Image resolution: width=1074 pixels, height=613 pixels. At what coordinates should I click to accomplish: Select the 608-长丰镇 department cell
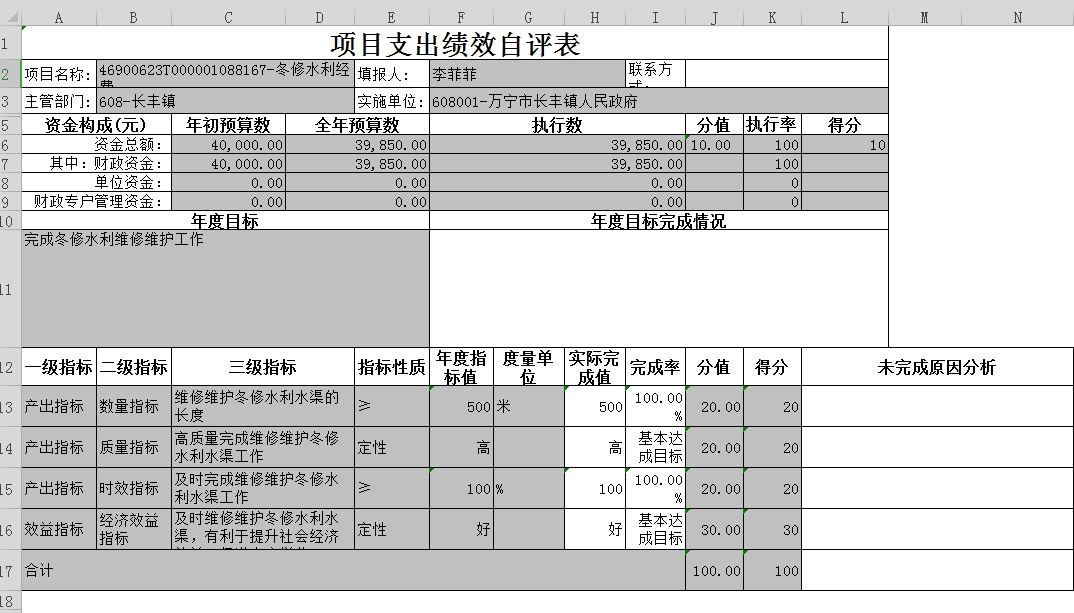click(x=225, y=101)
